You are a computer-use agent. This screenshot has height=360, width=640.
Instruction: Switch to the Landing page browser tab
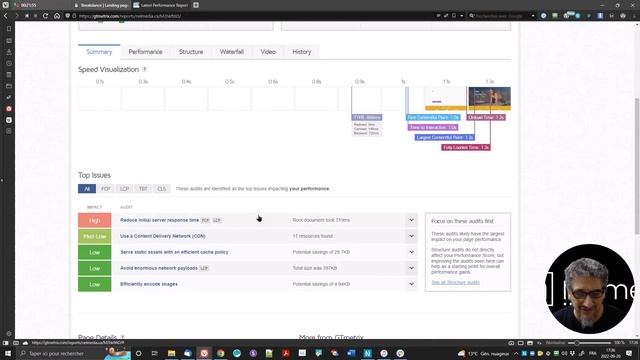[x=101, y=5]
